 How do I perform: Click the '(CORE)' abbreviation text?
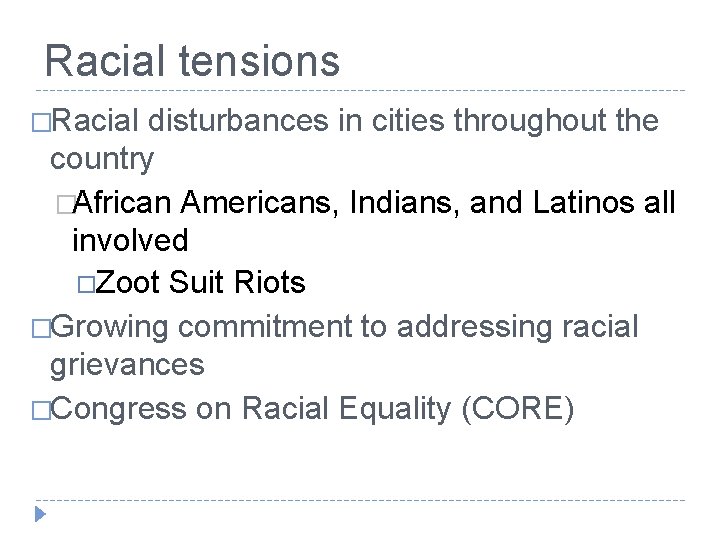pyautogui.click(x=518, y=408)
